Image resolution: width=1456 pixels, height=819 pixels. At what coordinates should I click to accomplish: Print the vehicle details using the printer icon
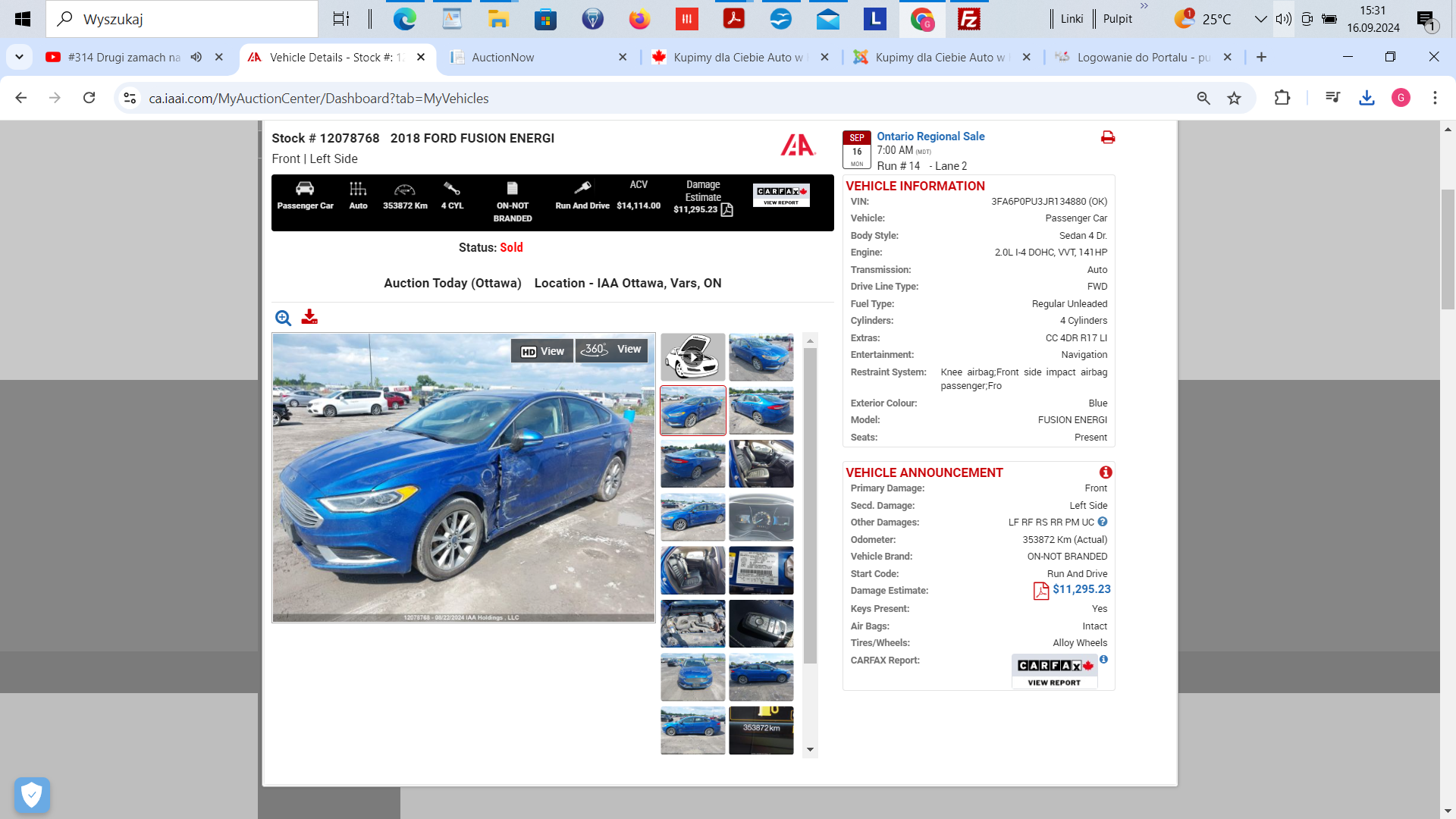coord(1108,137)
